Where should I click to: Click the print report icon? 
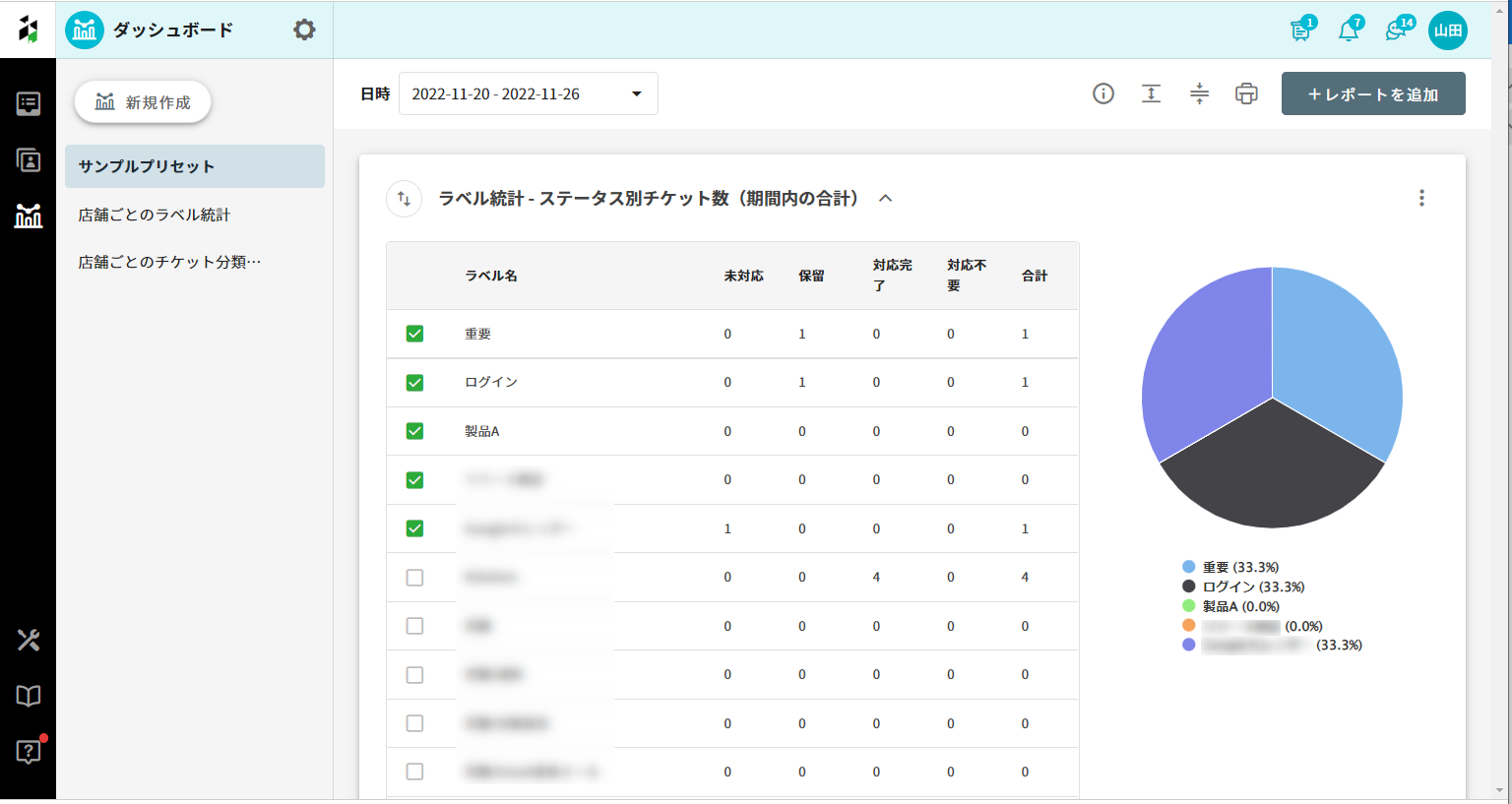point(1246,93)
